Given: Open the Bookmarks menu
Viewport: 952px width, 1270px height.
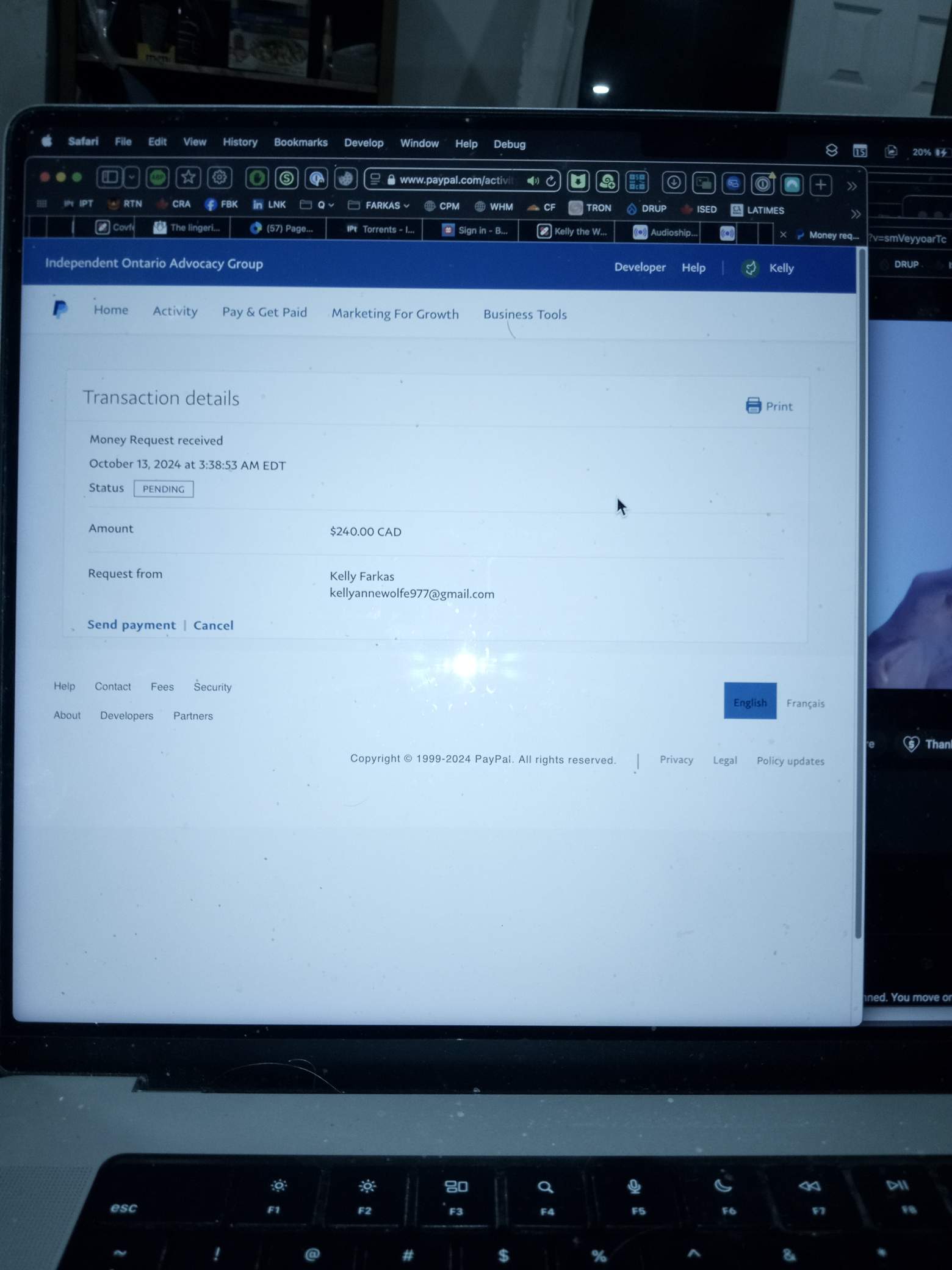Looking at the screenshot, I should (301, 142).
